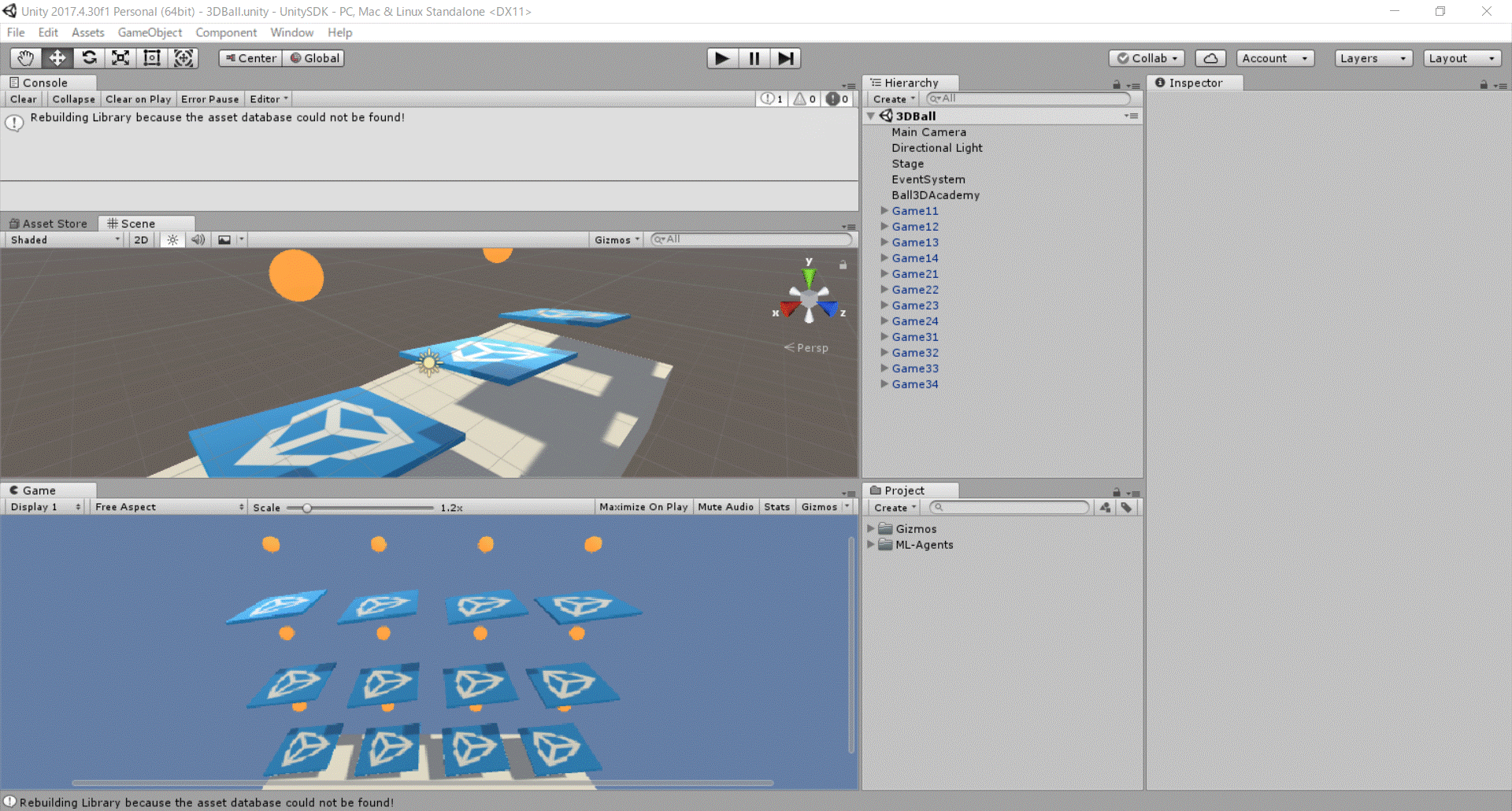Click the Scene view search field
The width and height of the screenshot is (1512, 811).
[751, 239]
